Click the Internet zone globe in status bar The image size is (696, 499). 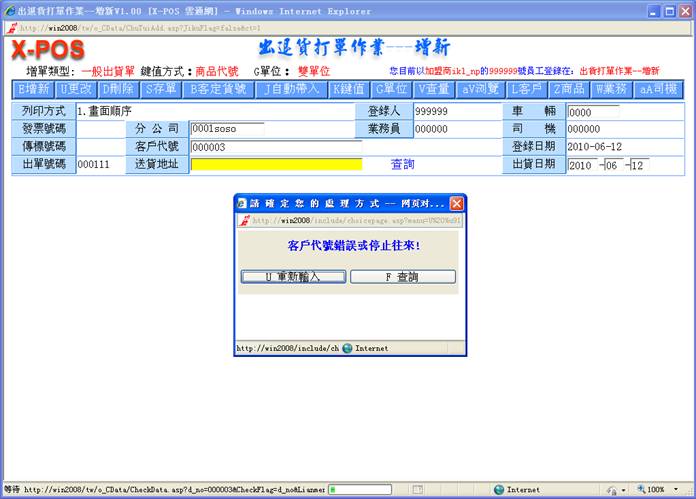pos(499,490)
